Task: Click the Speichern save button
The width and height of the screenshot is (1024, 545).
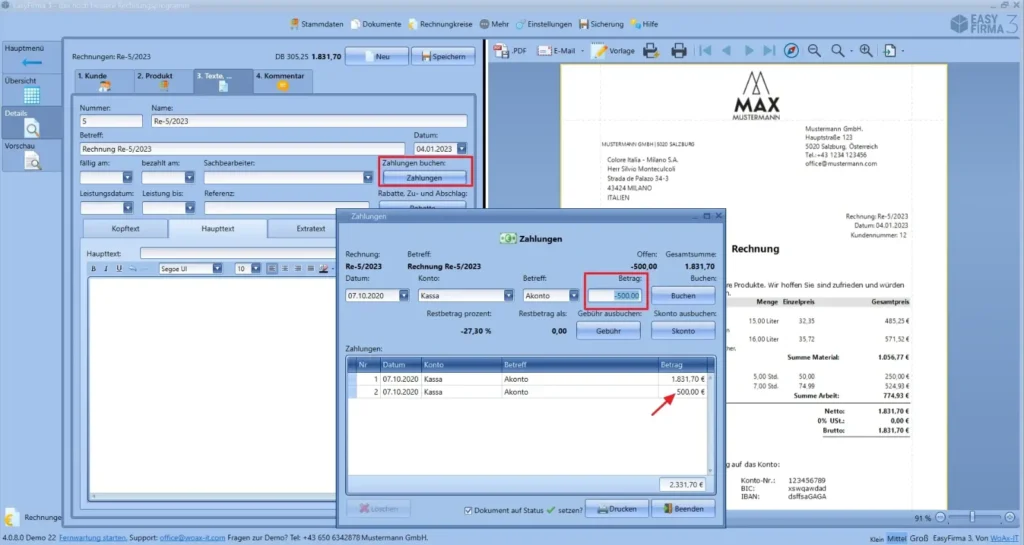Action: 440,57
